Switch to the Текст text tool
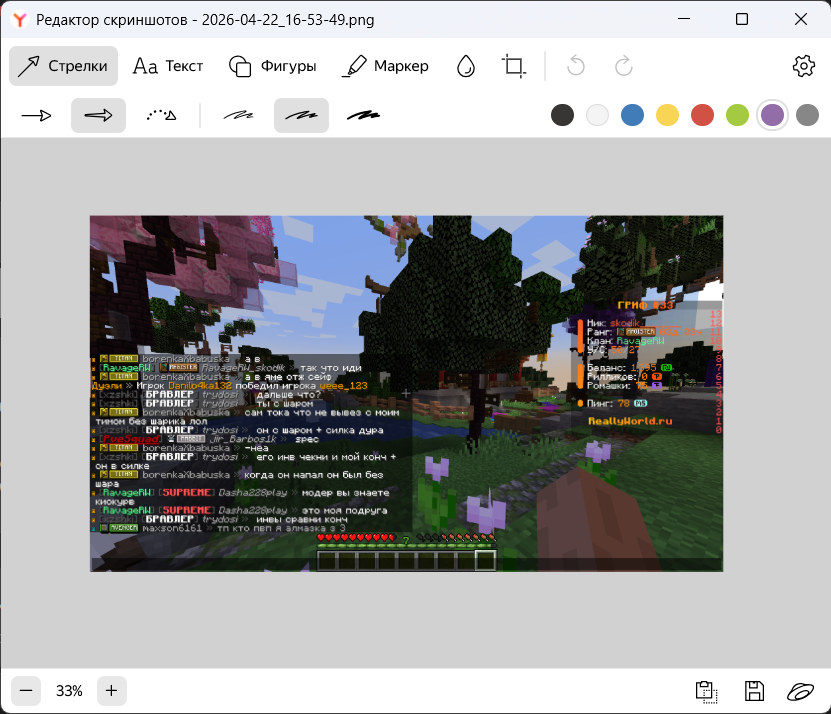Image resolution: width=831 pixels, height=714 pixels. (x=168, y=66)
